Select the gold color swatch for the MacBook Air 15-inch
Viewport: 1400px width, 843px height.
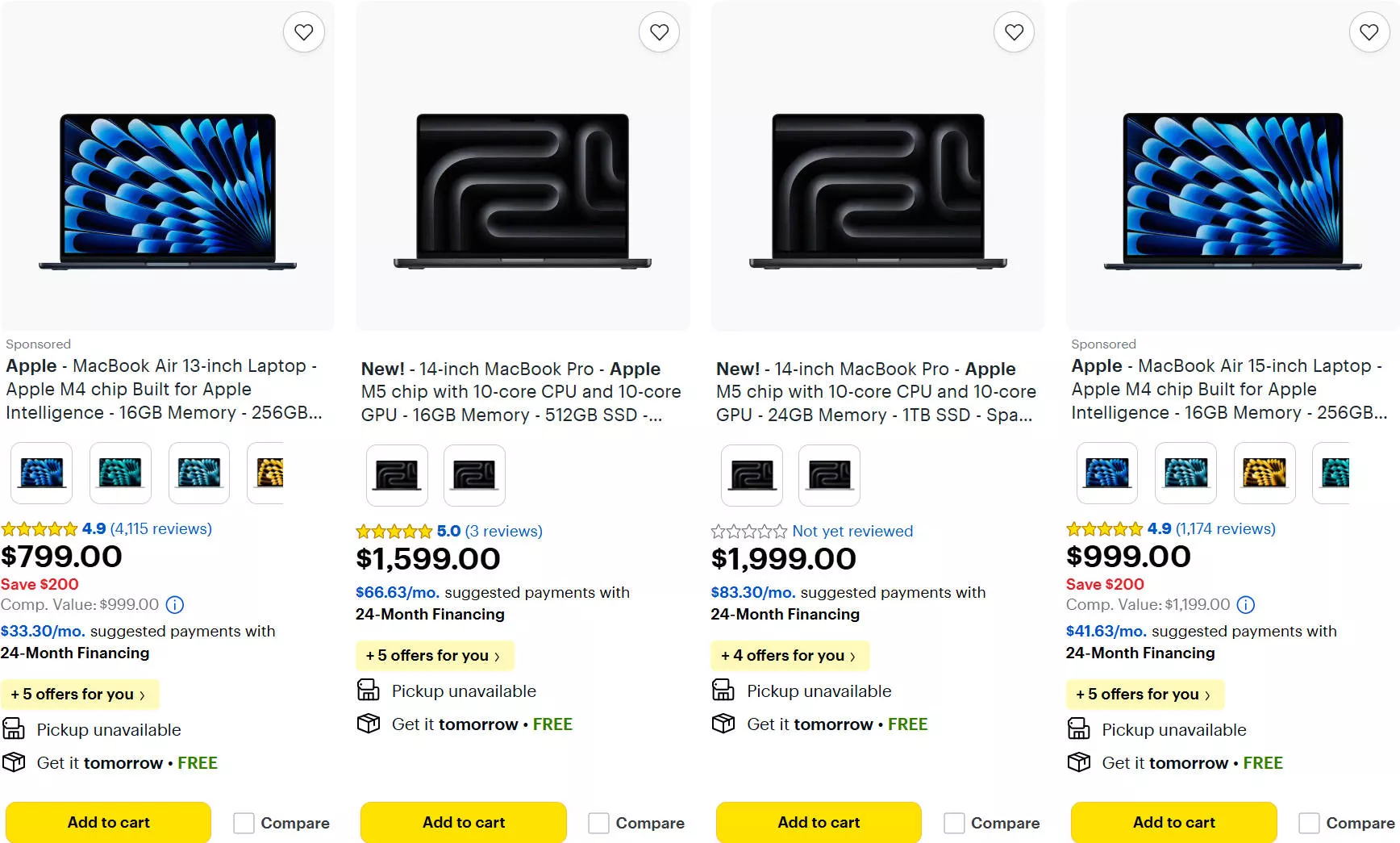[1264, 474]
